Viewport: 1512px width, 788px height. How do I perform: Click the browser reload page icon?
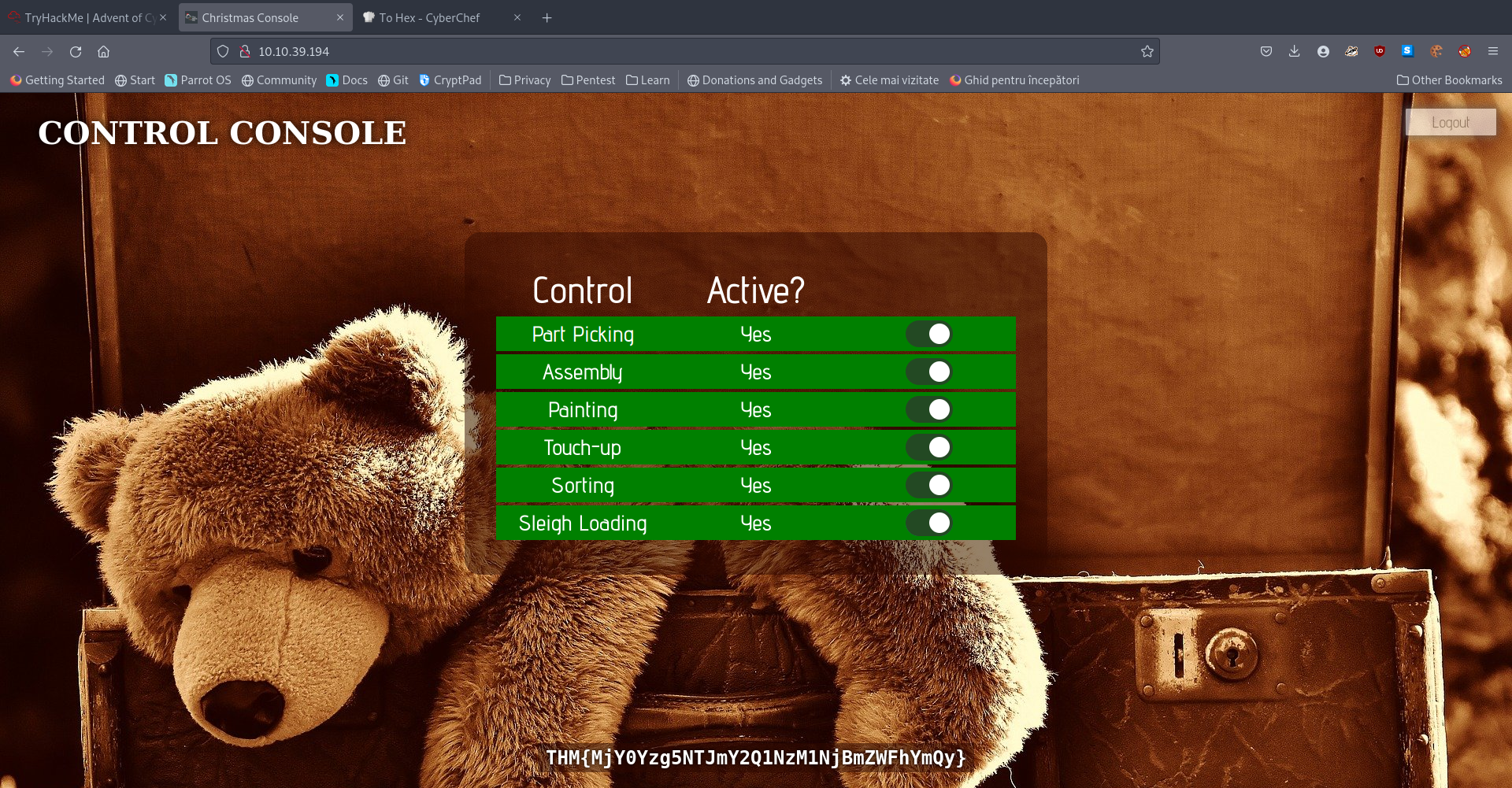[76, 52]
